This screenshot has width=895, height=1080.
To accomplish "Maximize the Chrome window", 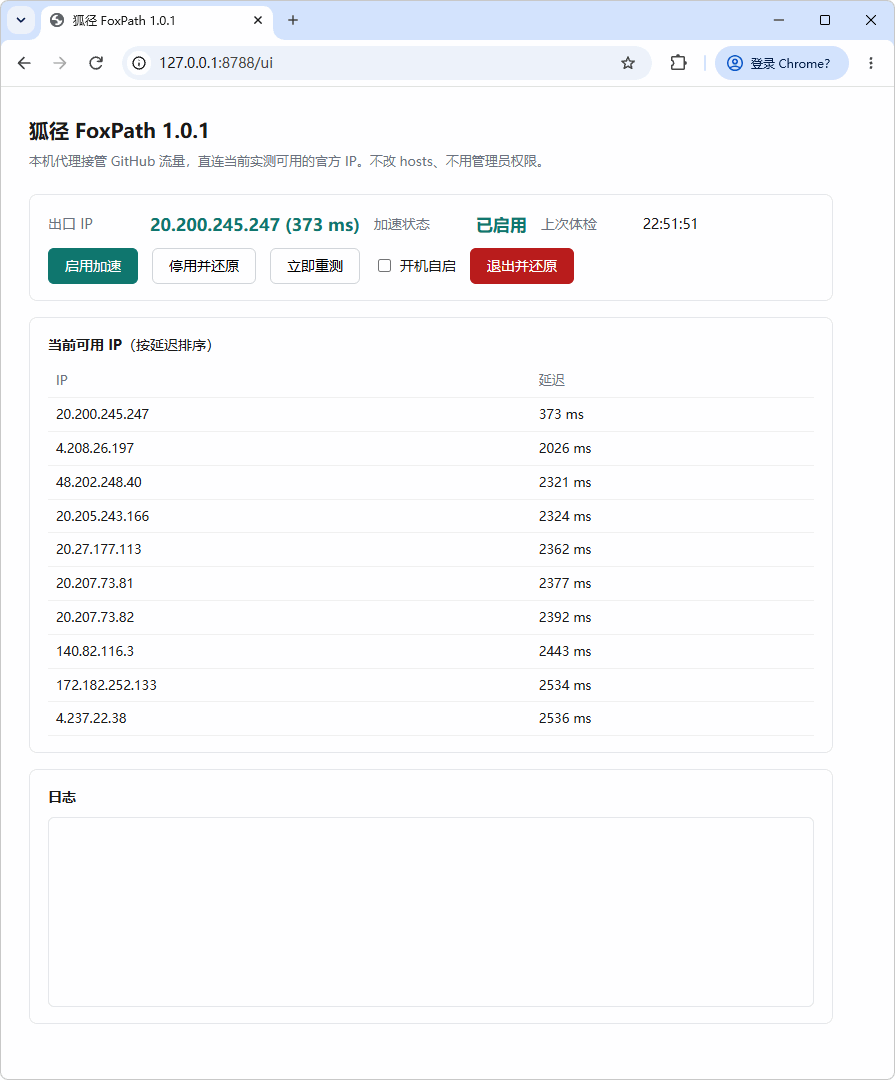I will 825,20.
